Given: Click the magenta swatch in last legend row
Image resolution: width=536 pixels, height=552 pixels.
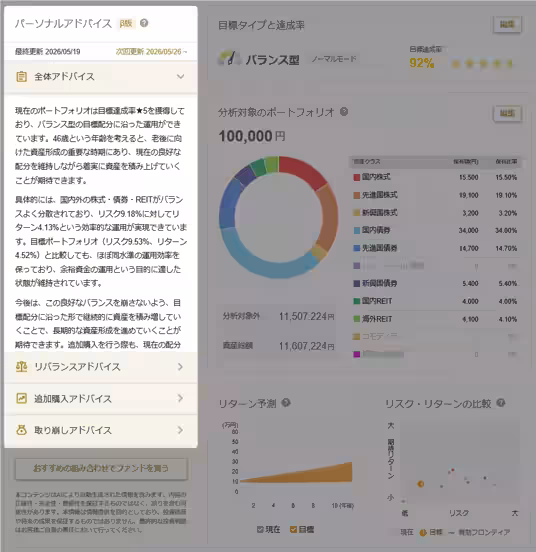Looking at the screenshot, I should tap(357, 355).
